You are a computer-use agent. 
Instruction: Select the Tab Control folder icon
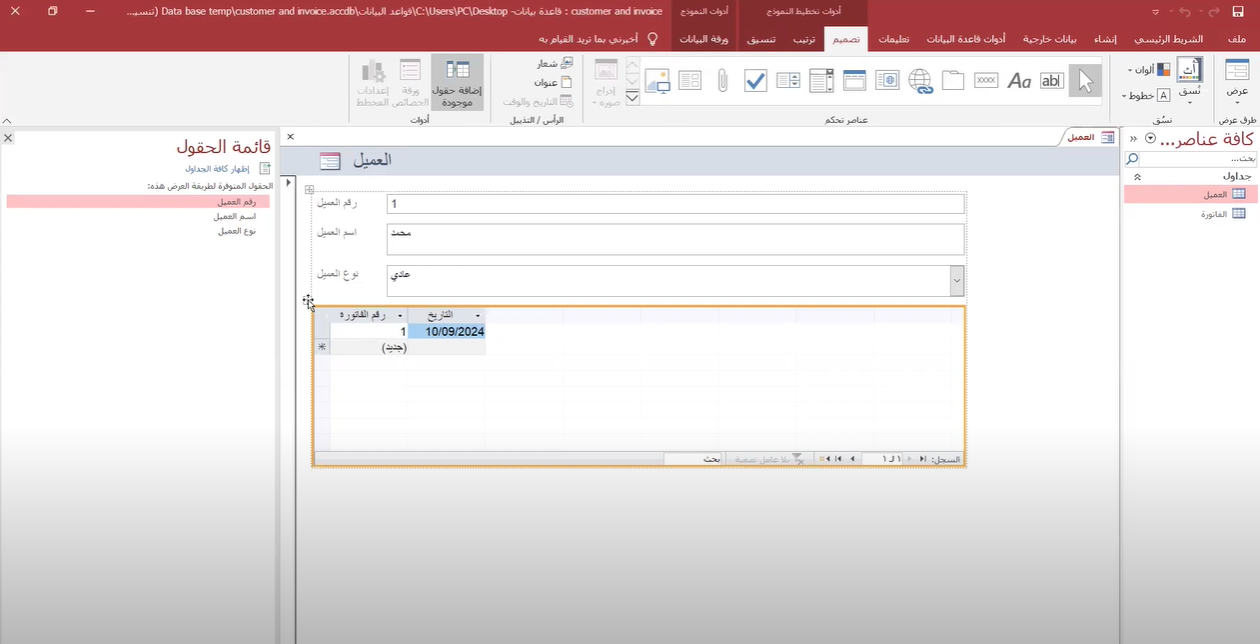coord(953,81)
